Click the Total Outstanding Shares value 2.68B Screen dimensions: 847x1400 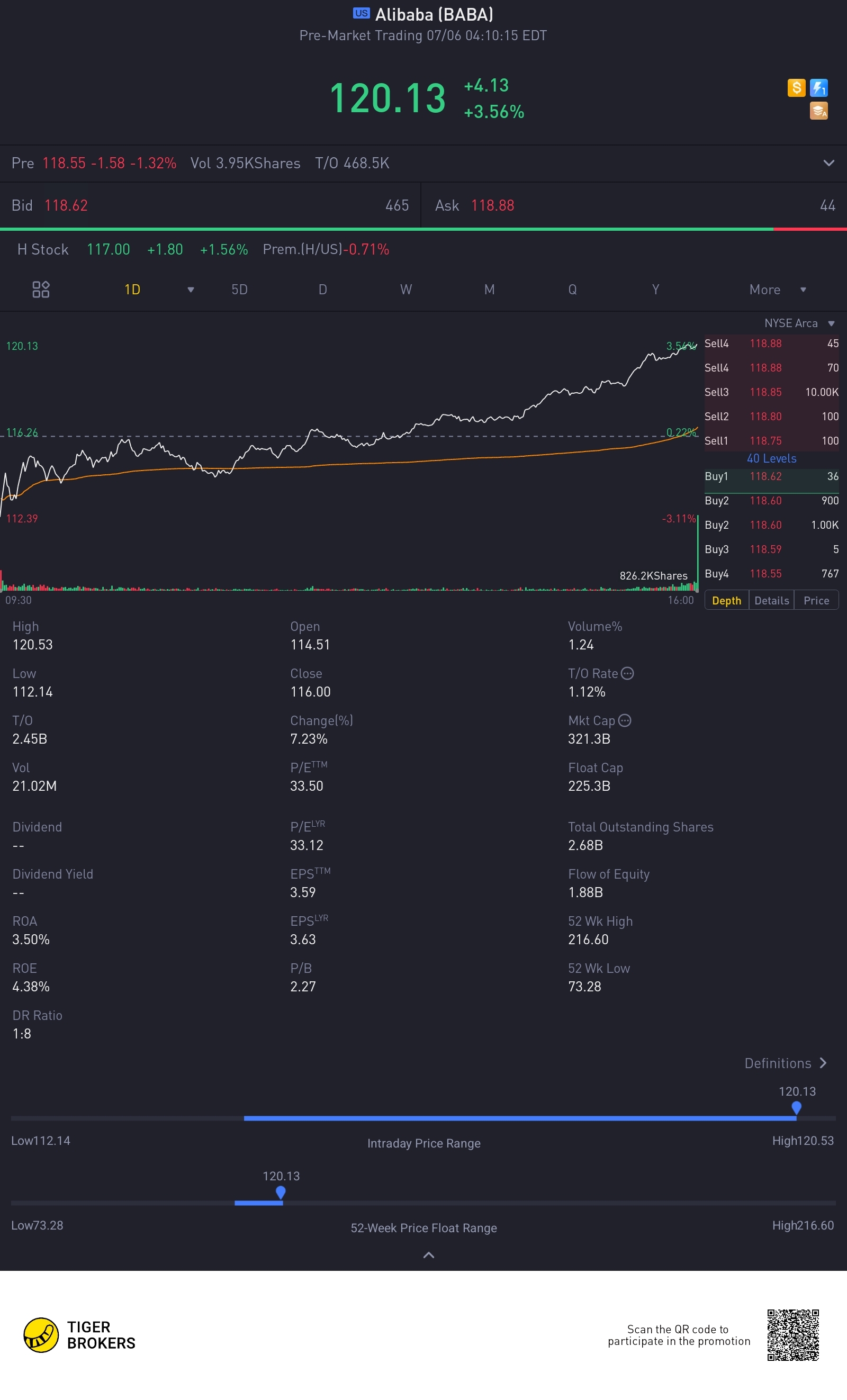pos(585,845)
